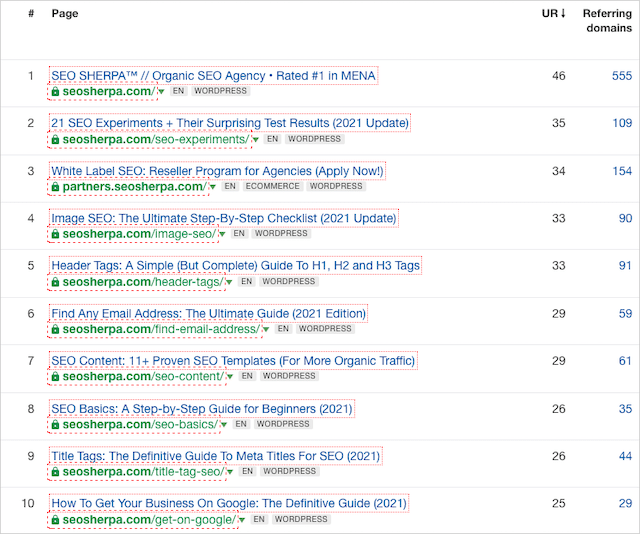Click the seosherpa.com/seo-experiments/ URL
Viewport: 640px width, 534px height.
[x=156, y=140]
